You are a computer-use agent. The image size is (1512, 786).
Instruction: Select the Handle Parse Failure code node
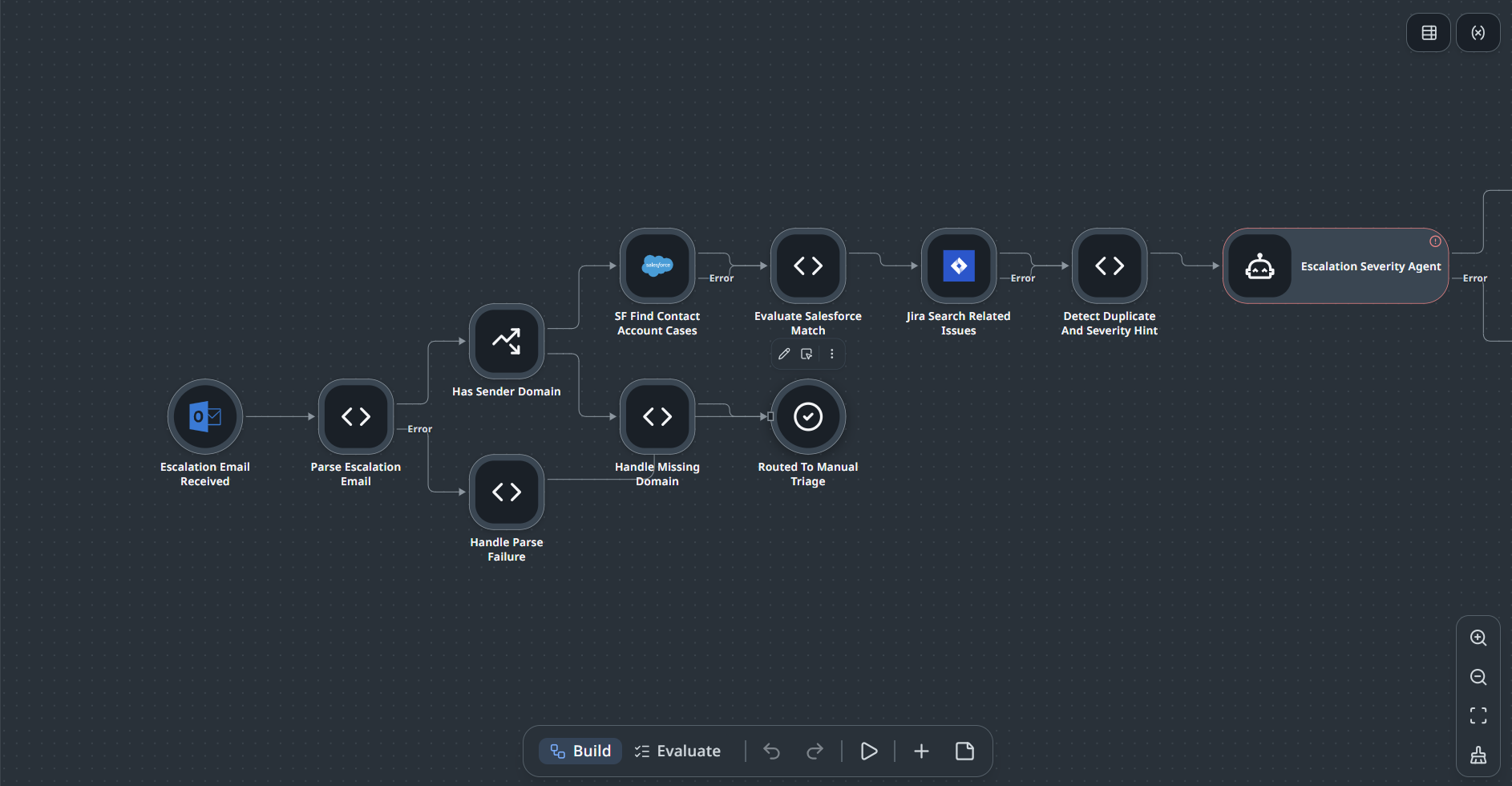coord(507,492)
